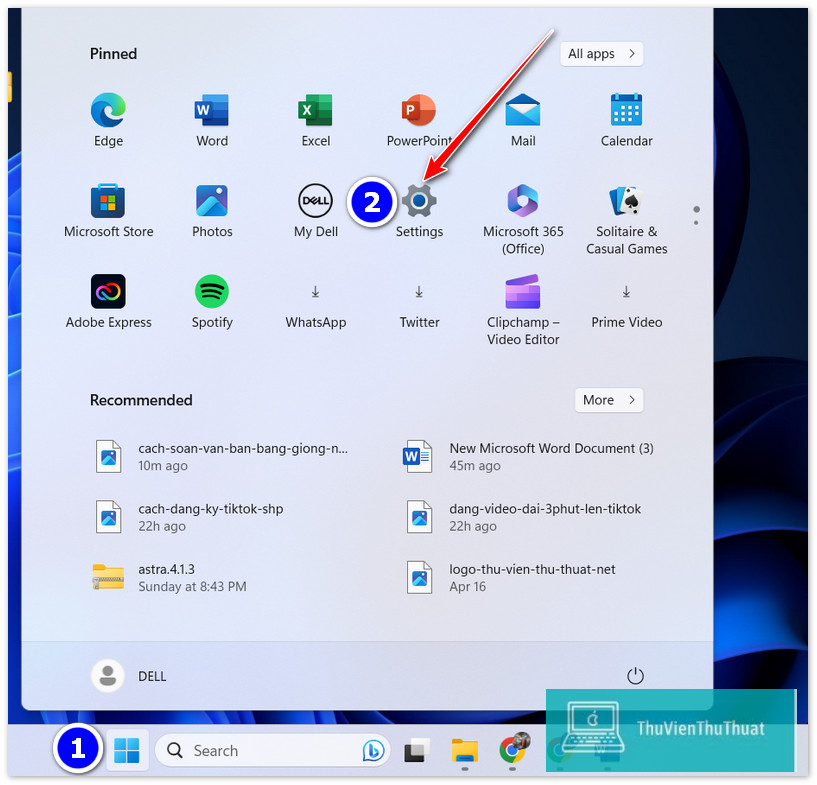
Task: Install Twitter from pinned apps
Action: click(x=419, y=306)
